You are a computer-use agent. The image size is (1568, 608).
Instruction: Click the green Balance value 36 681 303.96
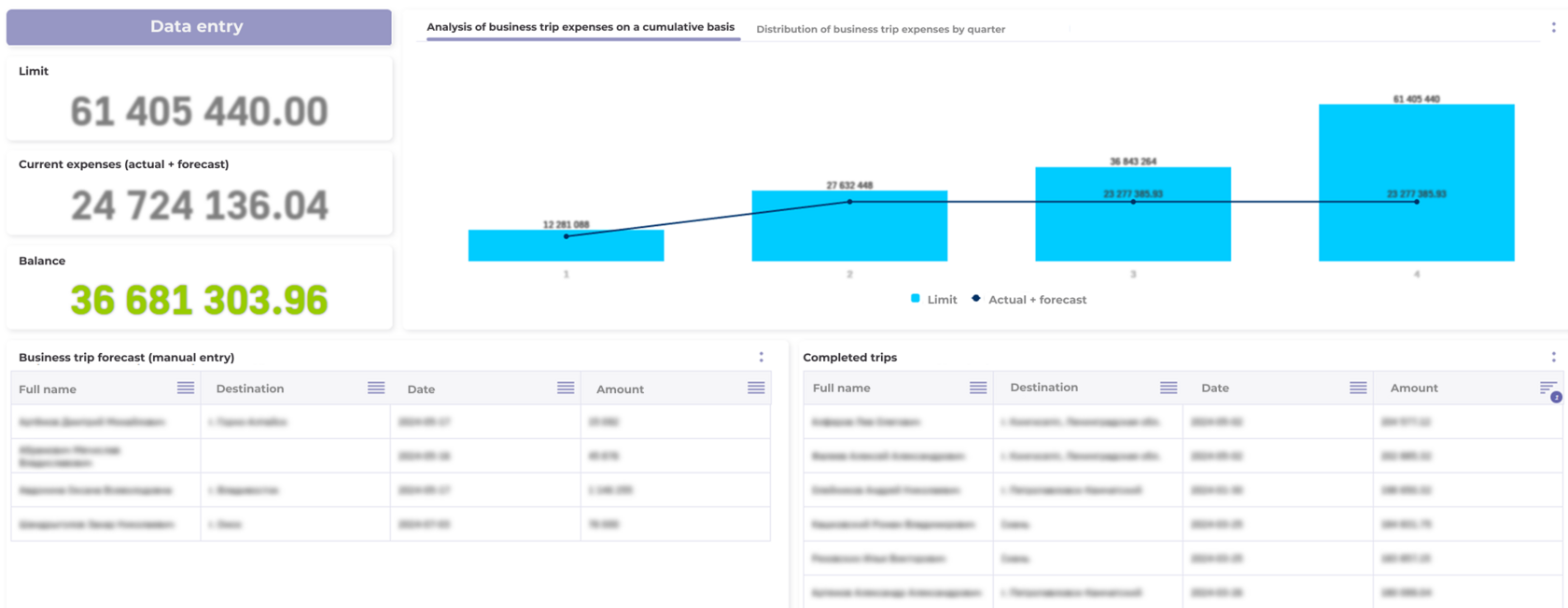click(x=199, y=300)
